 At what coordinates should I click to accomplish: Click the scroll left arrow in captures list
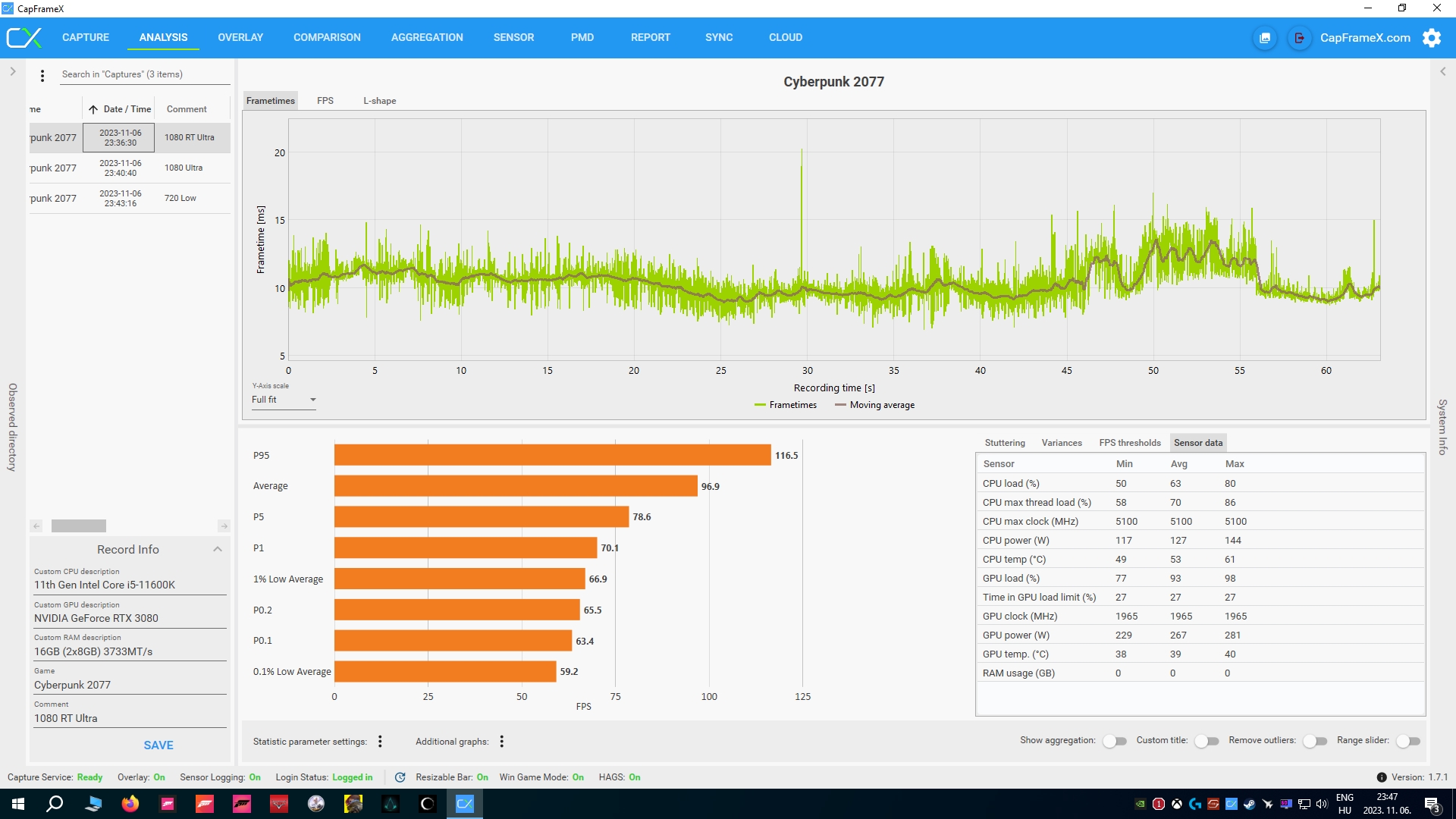pyautogui.click(x=36, y=526)
